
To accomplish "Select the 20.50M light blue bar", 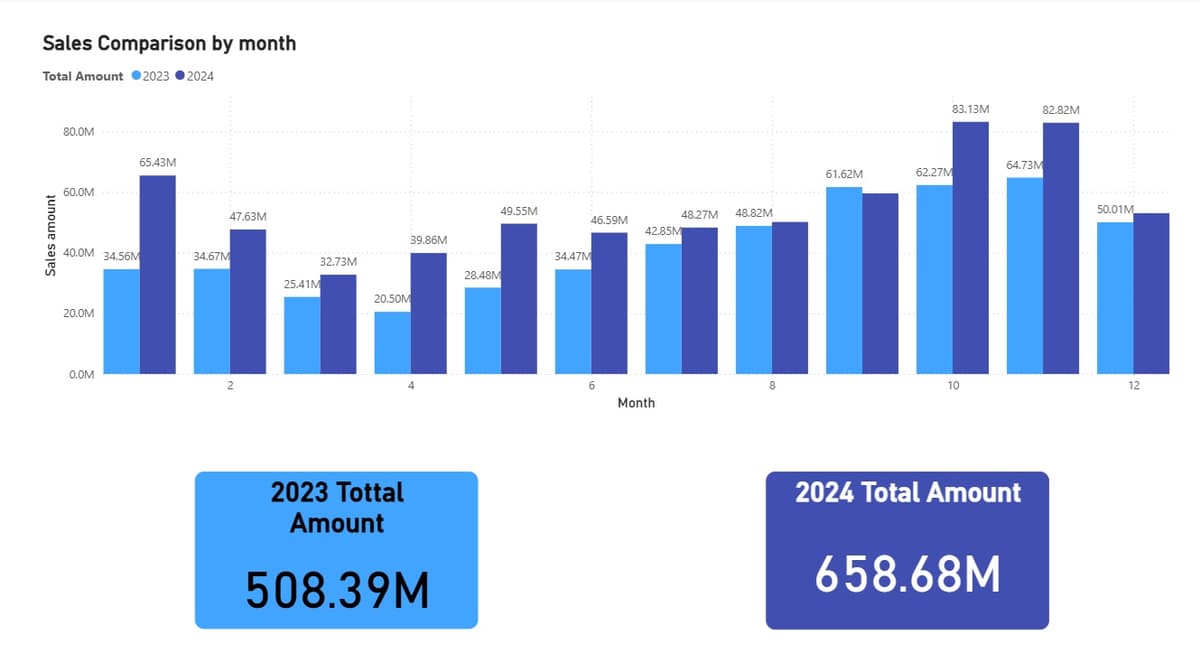I will [392, 343].
